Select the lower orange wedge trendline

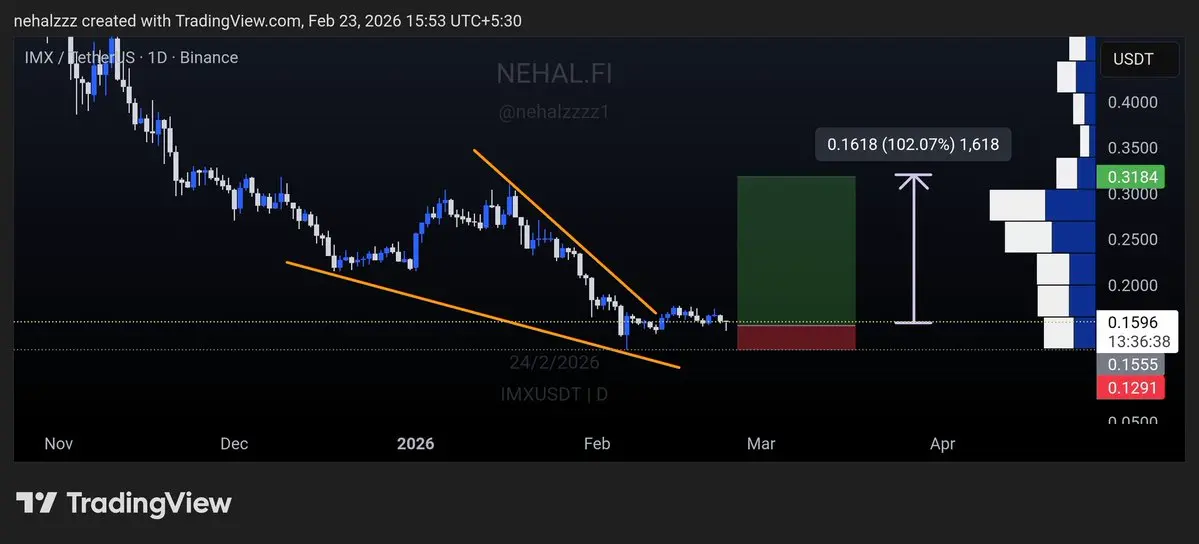click(x=483, y=314)
